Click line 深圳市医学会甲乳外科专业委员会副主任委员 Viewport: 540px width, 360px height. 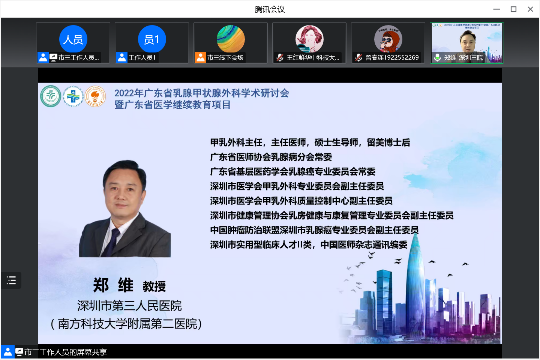click(297, 186)
